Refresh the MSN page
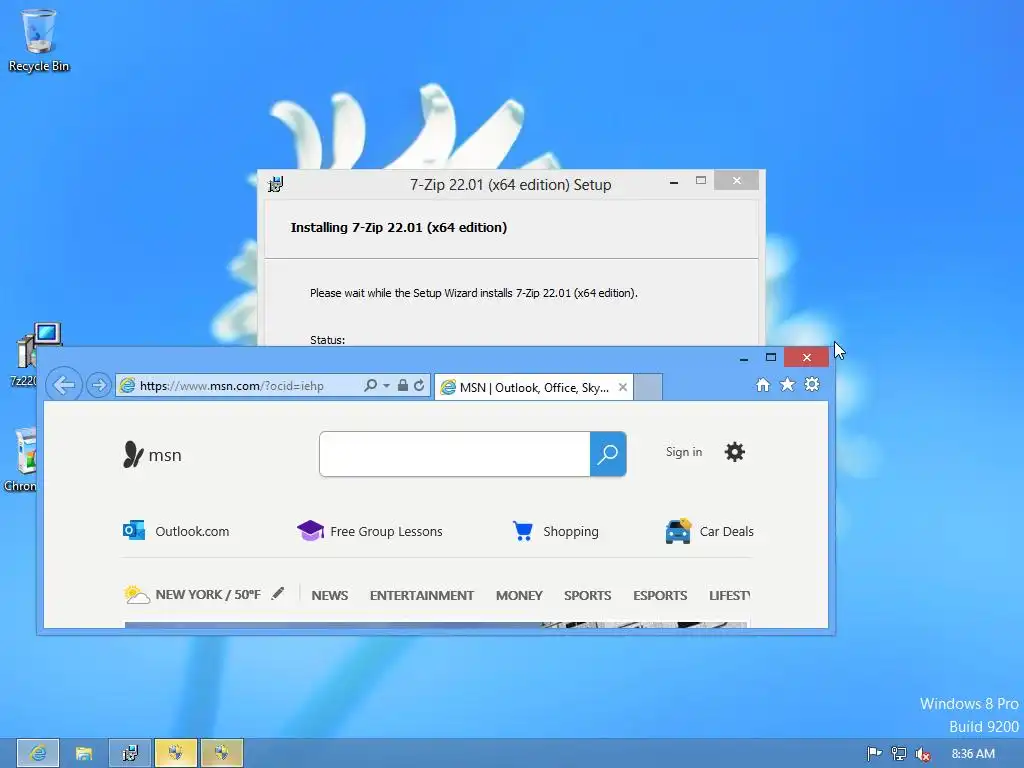The height and width of the screenshot is (768, 1024). click(419, 385)
